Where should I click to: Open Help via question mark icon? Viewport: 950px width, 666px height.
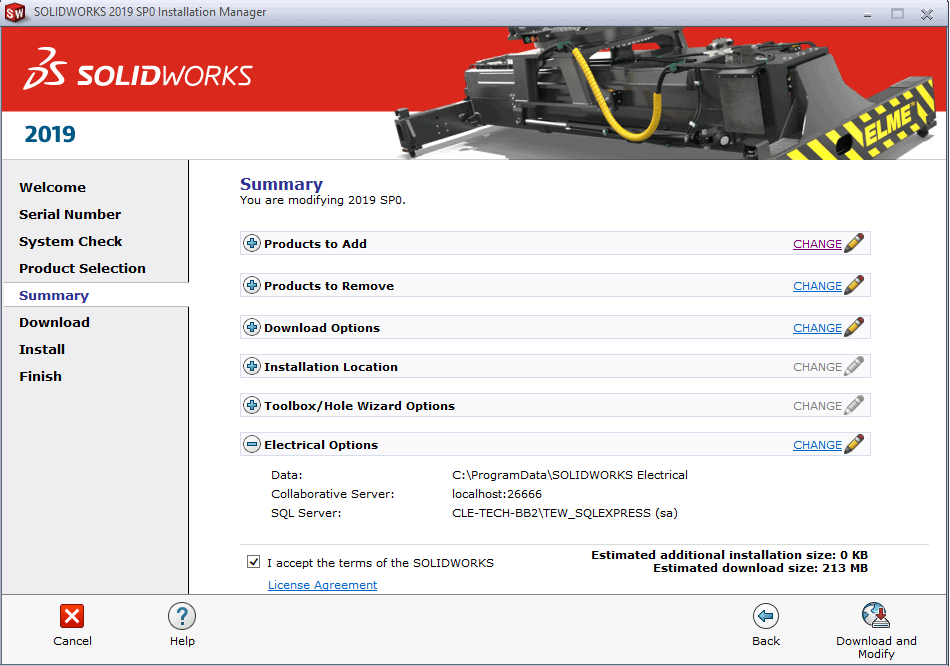[x=182, y=616]
